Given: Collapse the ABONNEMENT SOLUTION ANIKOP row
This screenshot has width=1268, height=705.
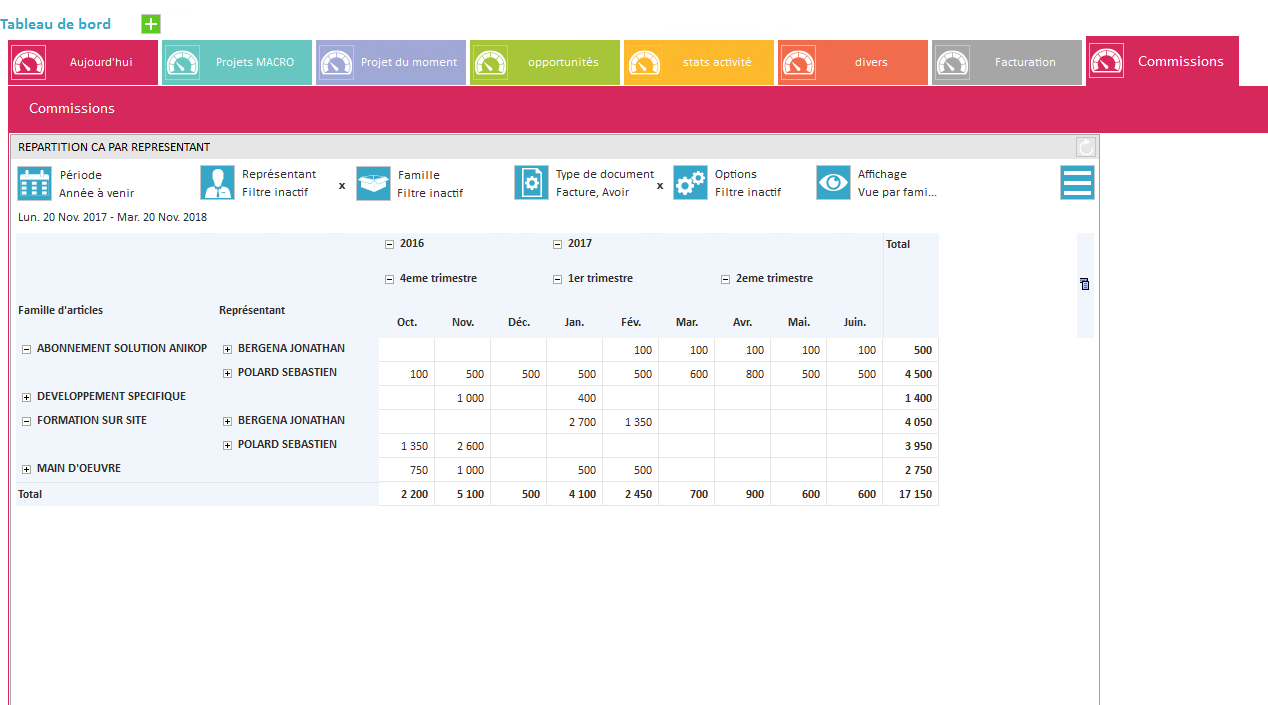Looking at the screenshot, I should (26, 349).
